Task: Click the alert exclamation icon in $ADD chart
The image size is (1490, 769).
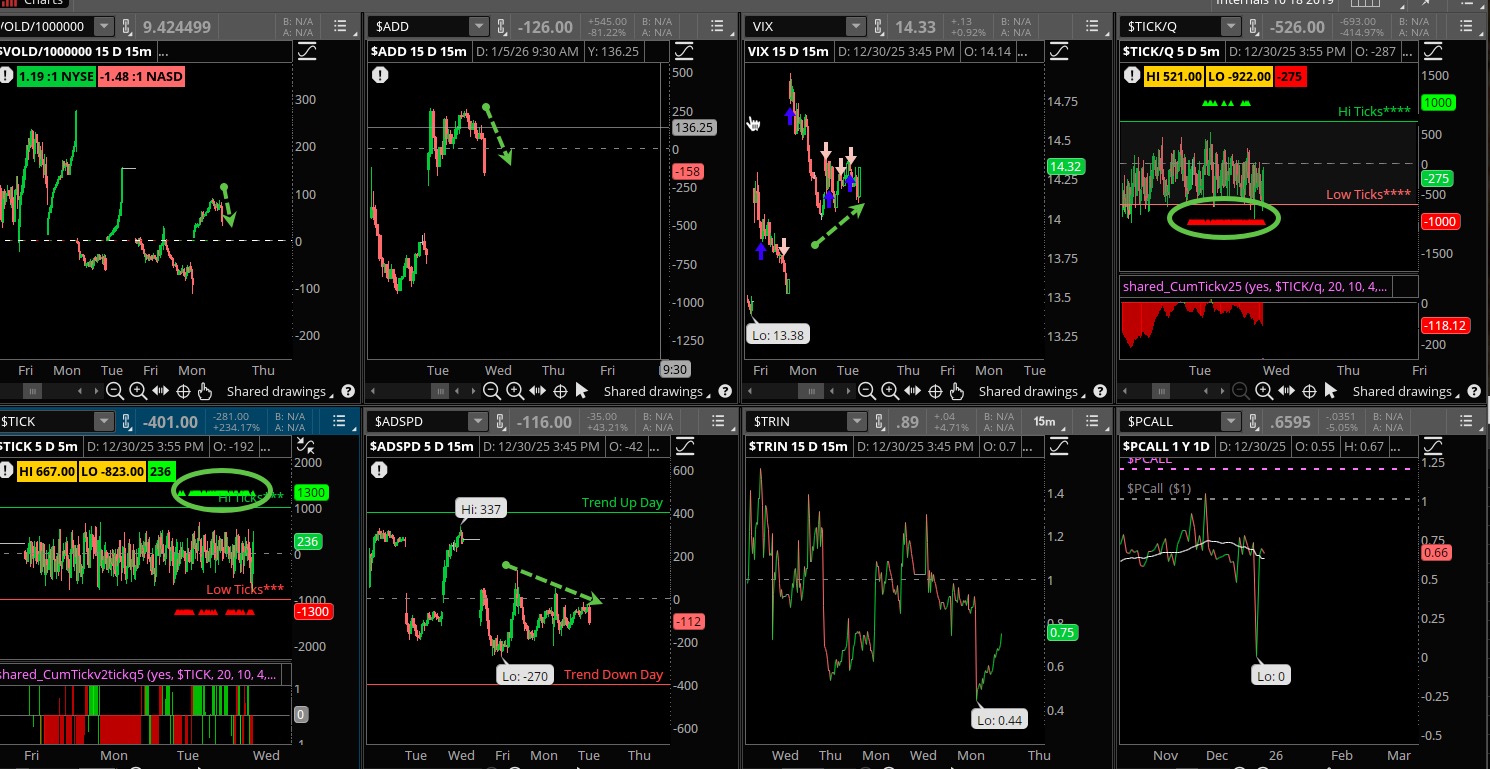Action: click(x=381, y=75)
